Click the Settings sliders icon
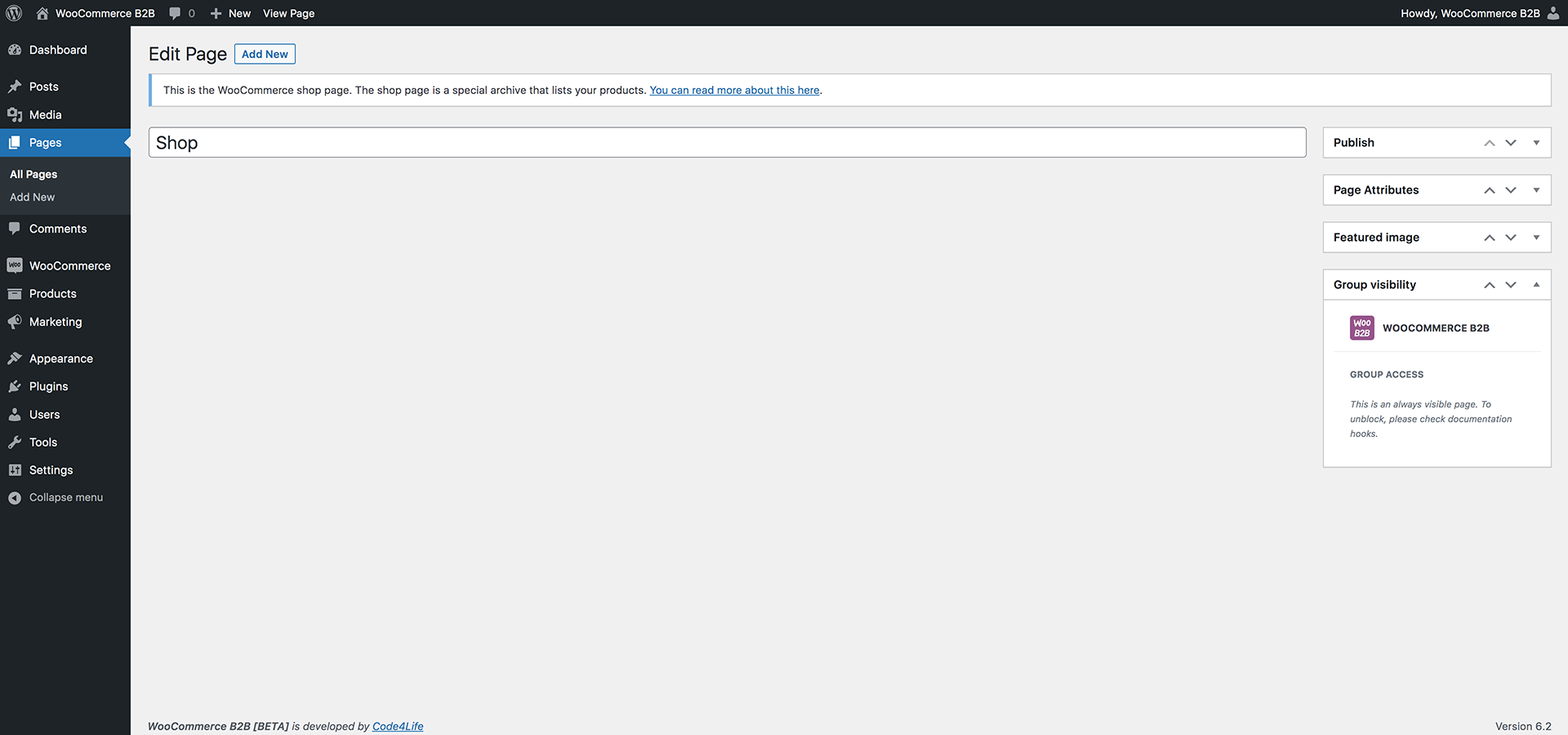The height and width of the screenshot is (735, 1568). (15, 470)
